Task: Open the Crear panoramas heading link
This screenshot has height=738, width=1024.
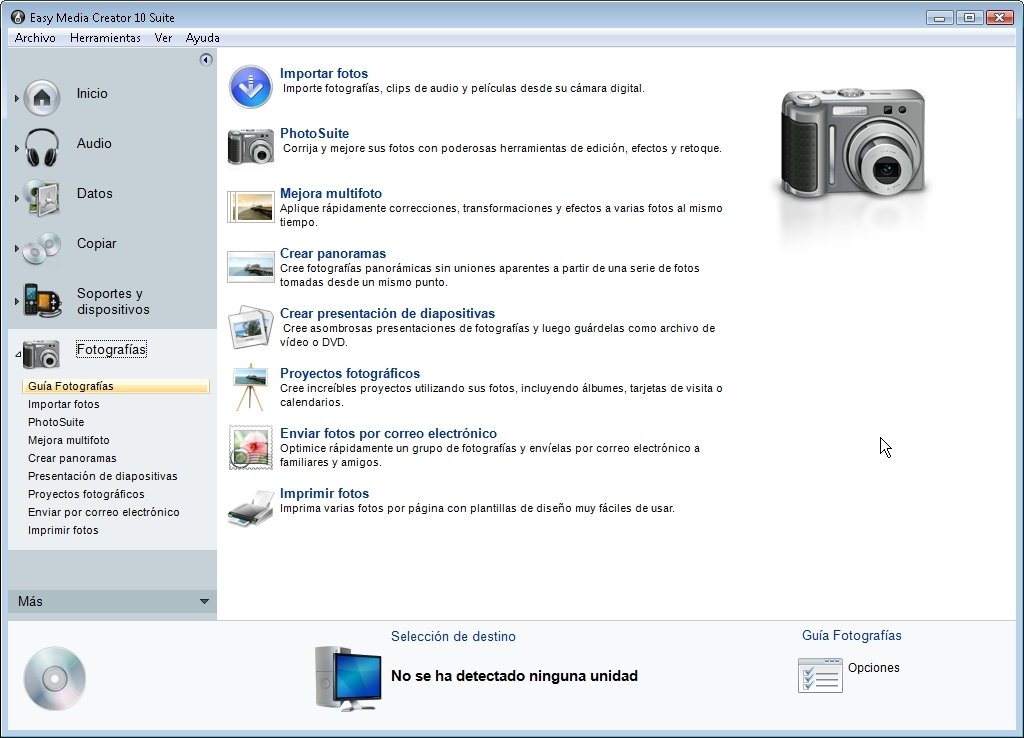Action: pos(333,253)
